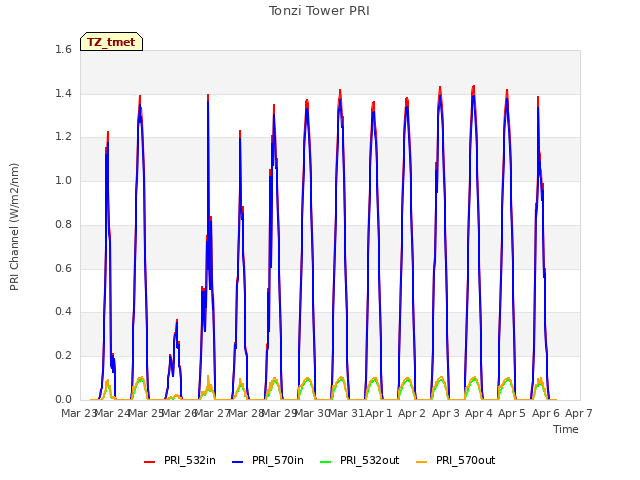The height and width of the screenshot is (480, 640).
Task: Click the green PRI_532out legend swatch
Action: click(326, 462)
